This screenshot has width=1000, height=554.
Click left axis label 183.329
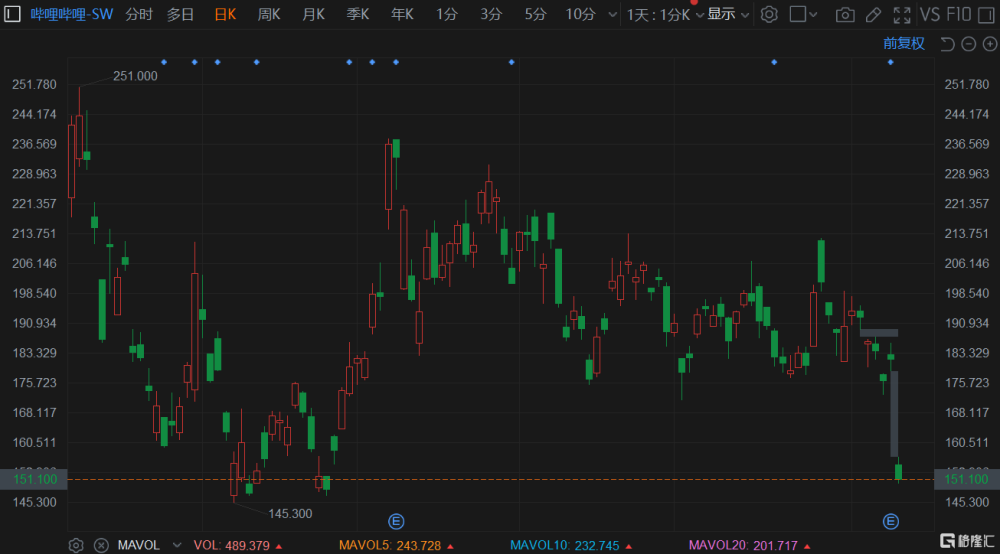coord(34,353)
